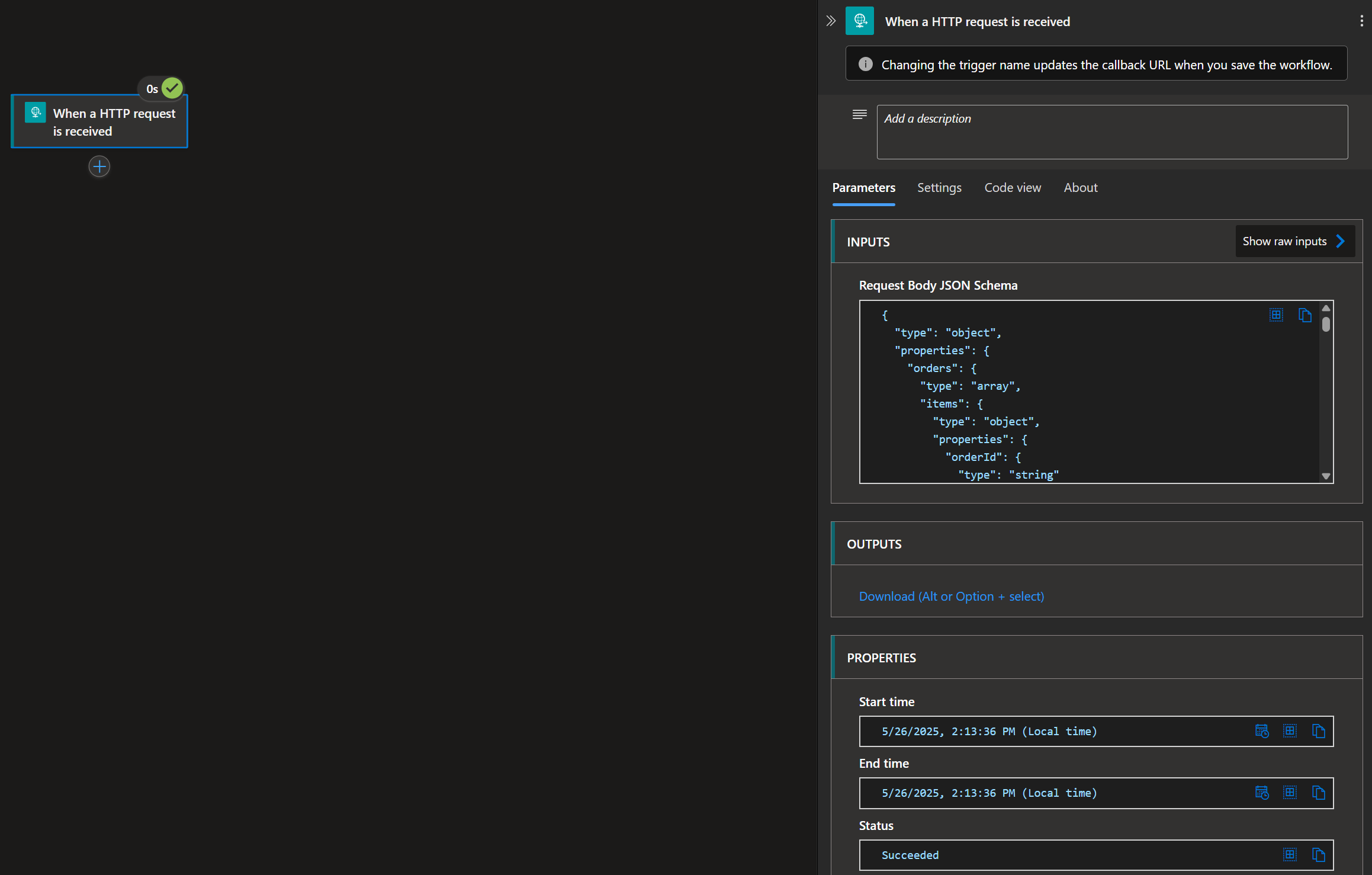Click the description lines icon
The height and width of the screenshot is (875, 1372).
coord(860,114)
